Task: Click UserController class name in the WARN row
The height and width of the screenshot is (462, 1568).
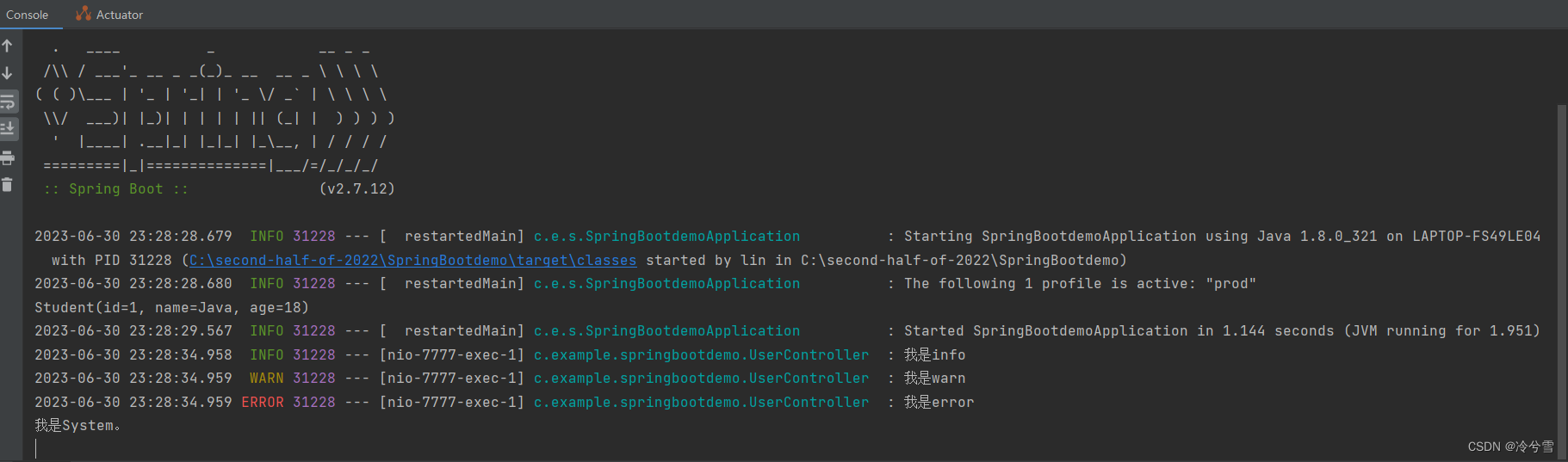Action: point(701,378)
